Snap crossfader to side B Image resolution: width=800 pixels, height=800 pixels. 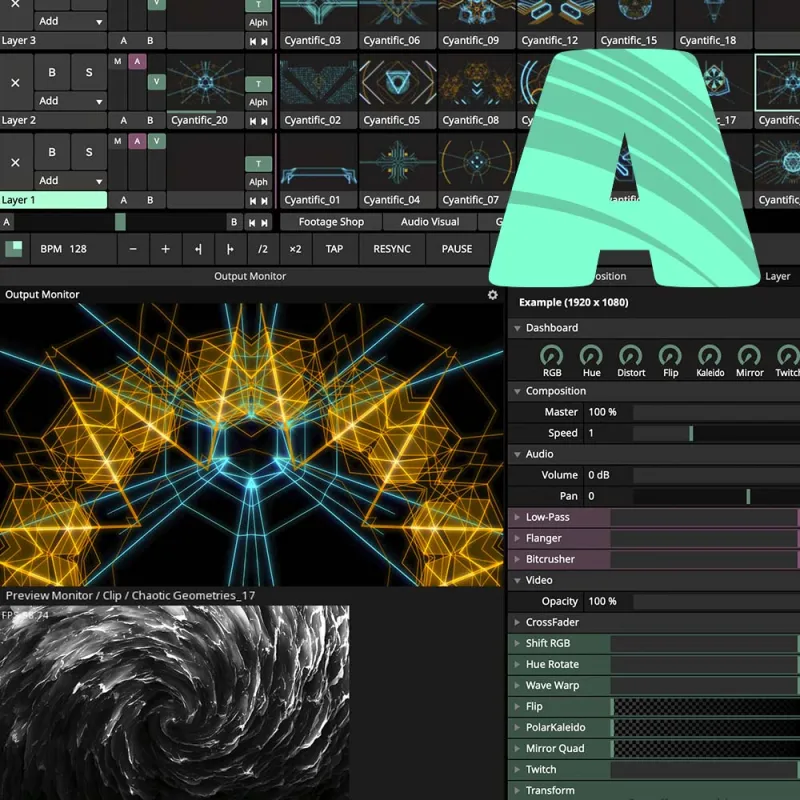click(x=234, y=222)
